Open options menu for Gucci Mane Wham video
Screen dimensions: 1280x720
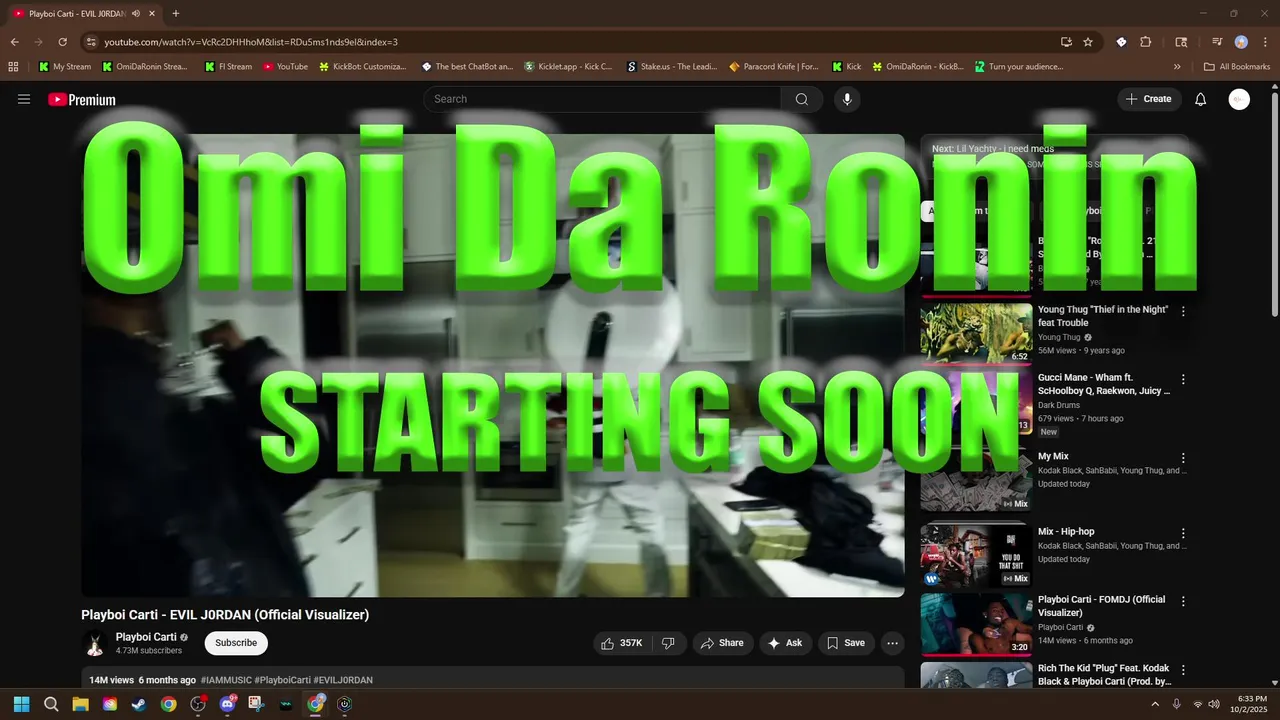tap(1183, 380)
